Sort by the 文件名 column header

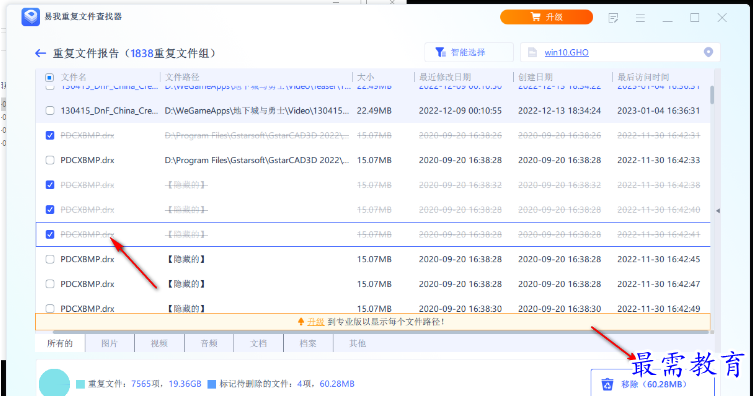point(73,77)
